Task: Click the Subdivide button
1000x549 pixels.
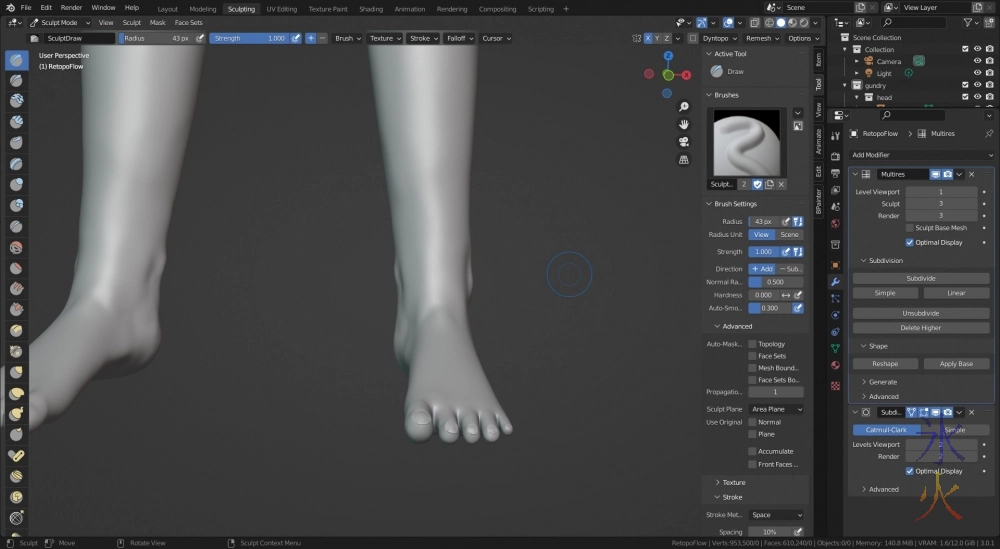Action: (920, 278)
